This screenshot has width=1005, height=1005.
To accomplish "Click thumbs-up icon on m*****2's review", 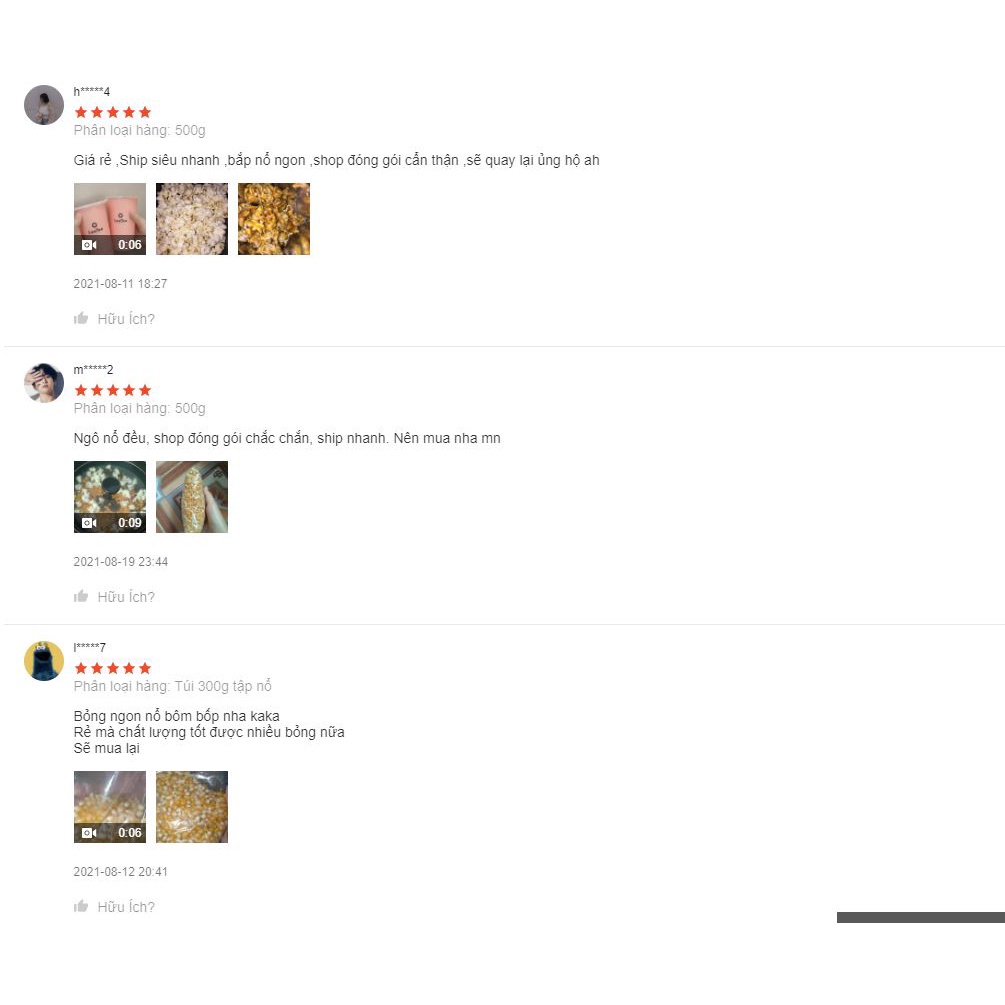I will (81, 597).
